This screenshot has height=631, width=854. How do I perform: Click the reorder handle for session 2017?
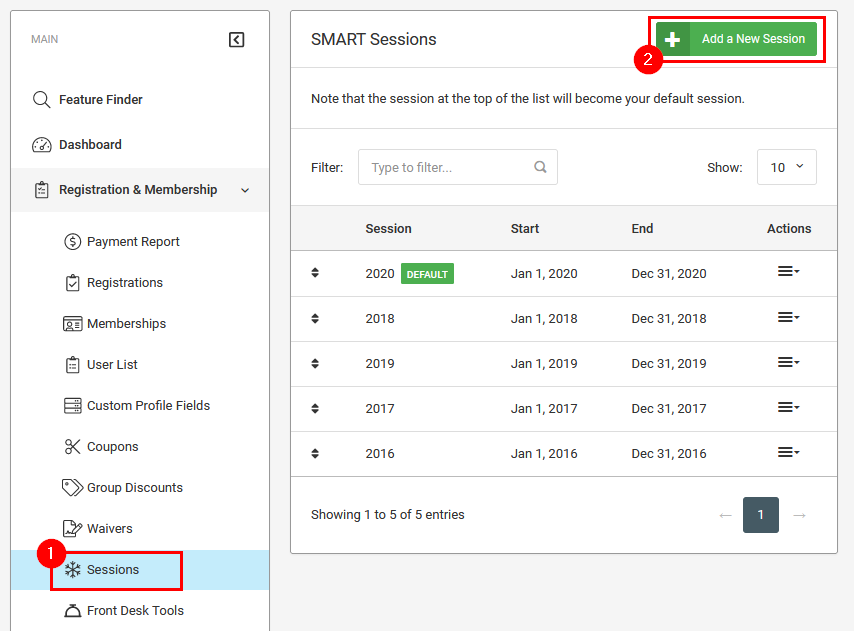pos(315,408)
